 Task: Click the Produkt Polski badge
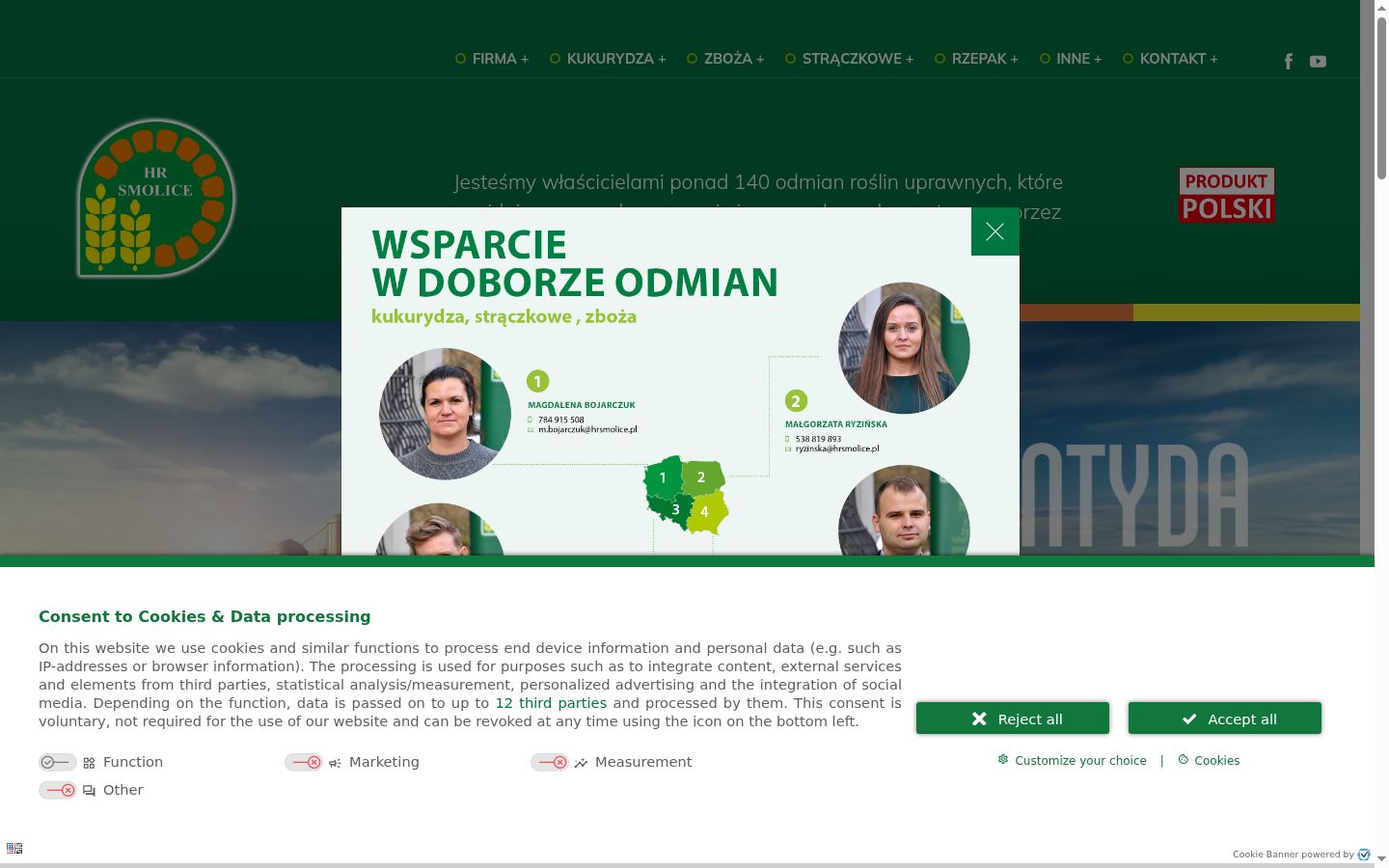1227,195
